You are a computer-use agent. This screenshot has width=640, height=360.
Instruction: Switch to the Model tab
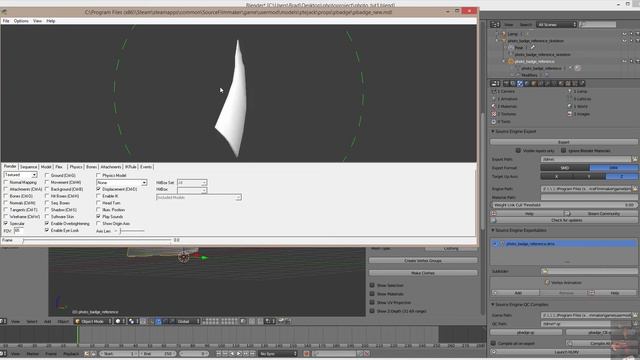(x=46, y=167)
